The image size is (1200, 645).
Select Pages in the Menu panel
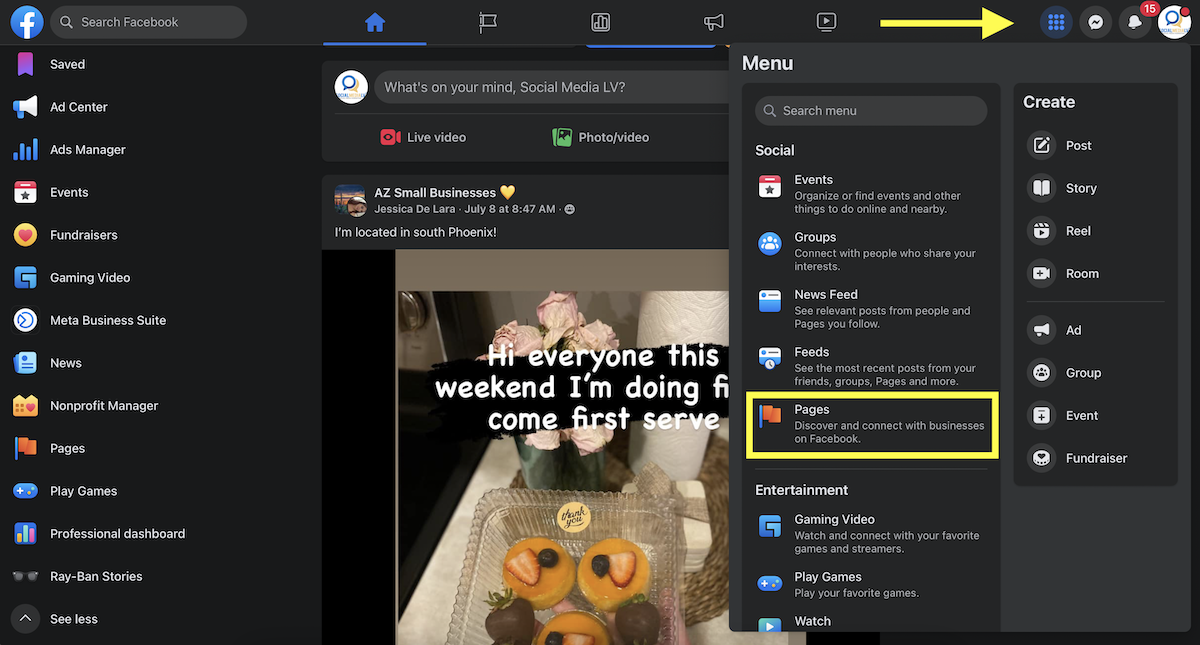871,425
